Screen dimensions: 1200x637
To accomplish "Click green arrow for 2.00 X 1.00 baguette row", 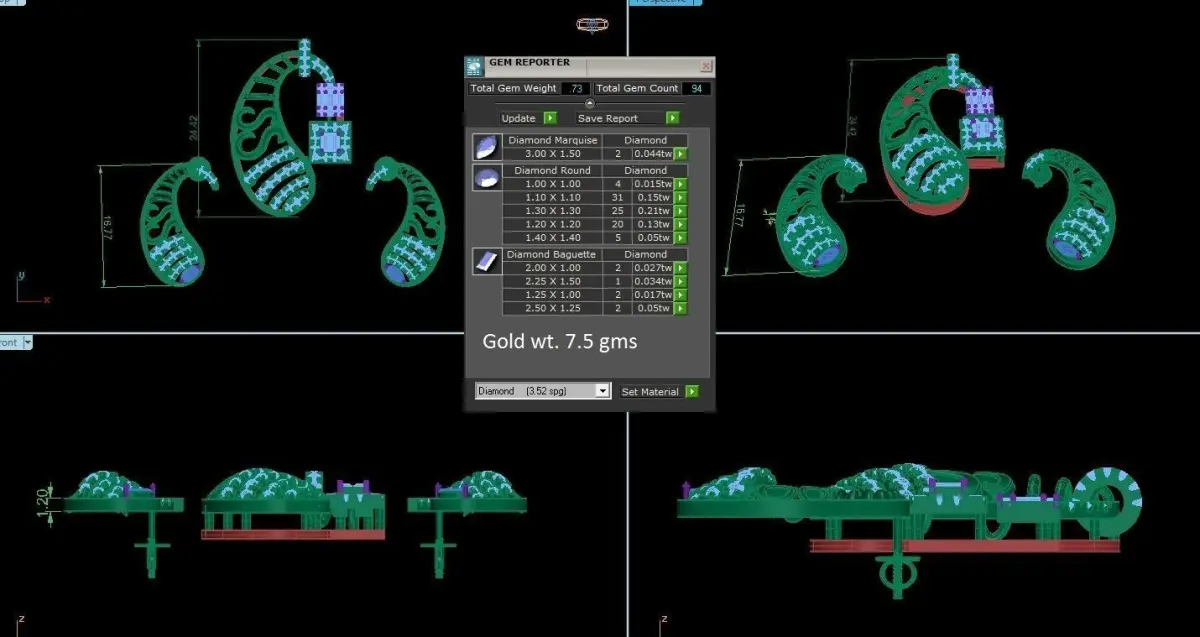I will pyautogui.click(x=681, y=268).
